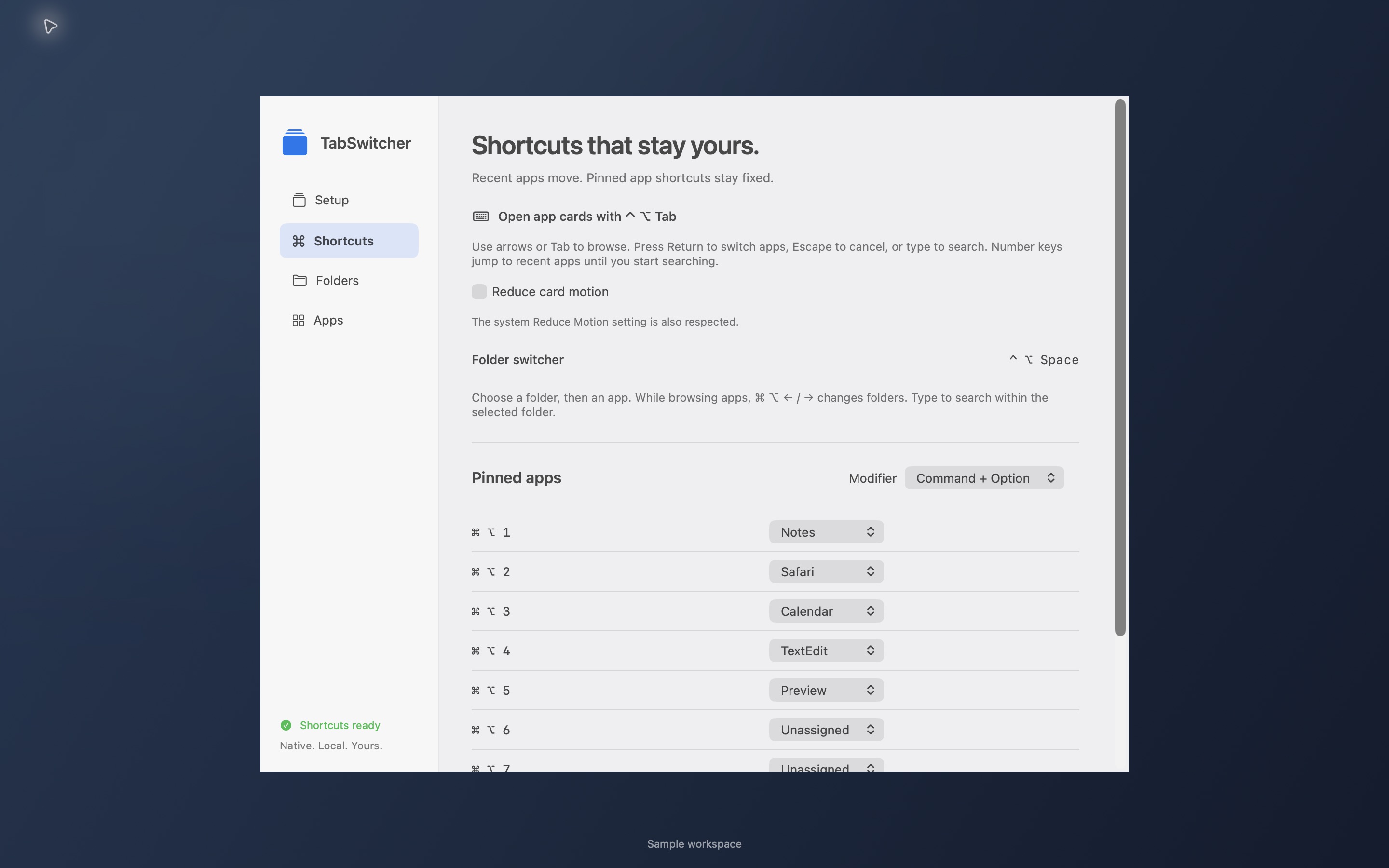The image size is (1389, 868).
Task: Open the Notes app dropdown for shortcut 1
Action: tap(827, 532)
